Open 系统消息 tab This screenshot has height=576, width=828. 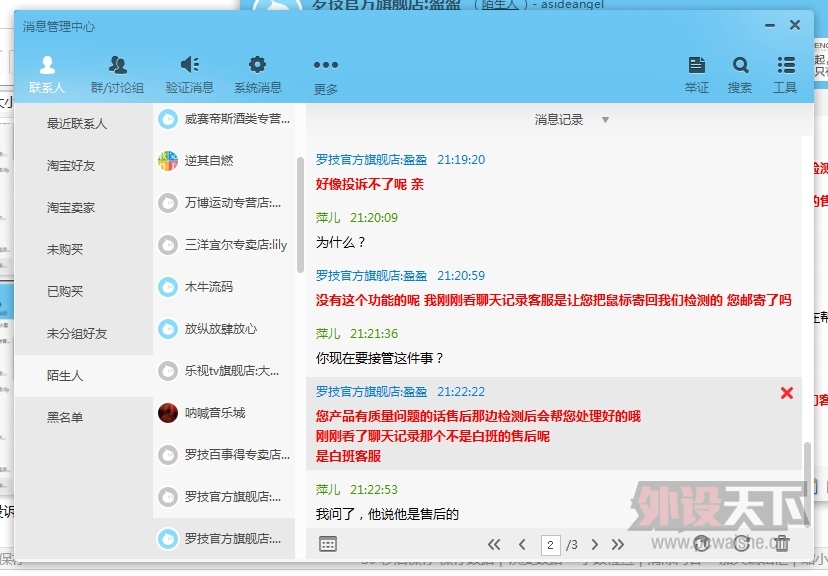(x=258, y=74)
